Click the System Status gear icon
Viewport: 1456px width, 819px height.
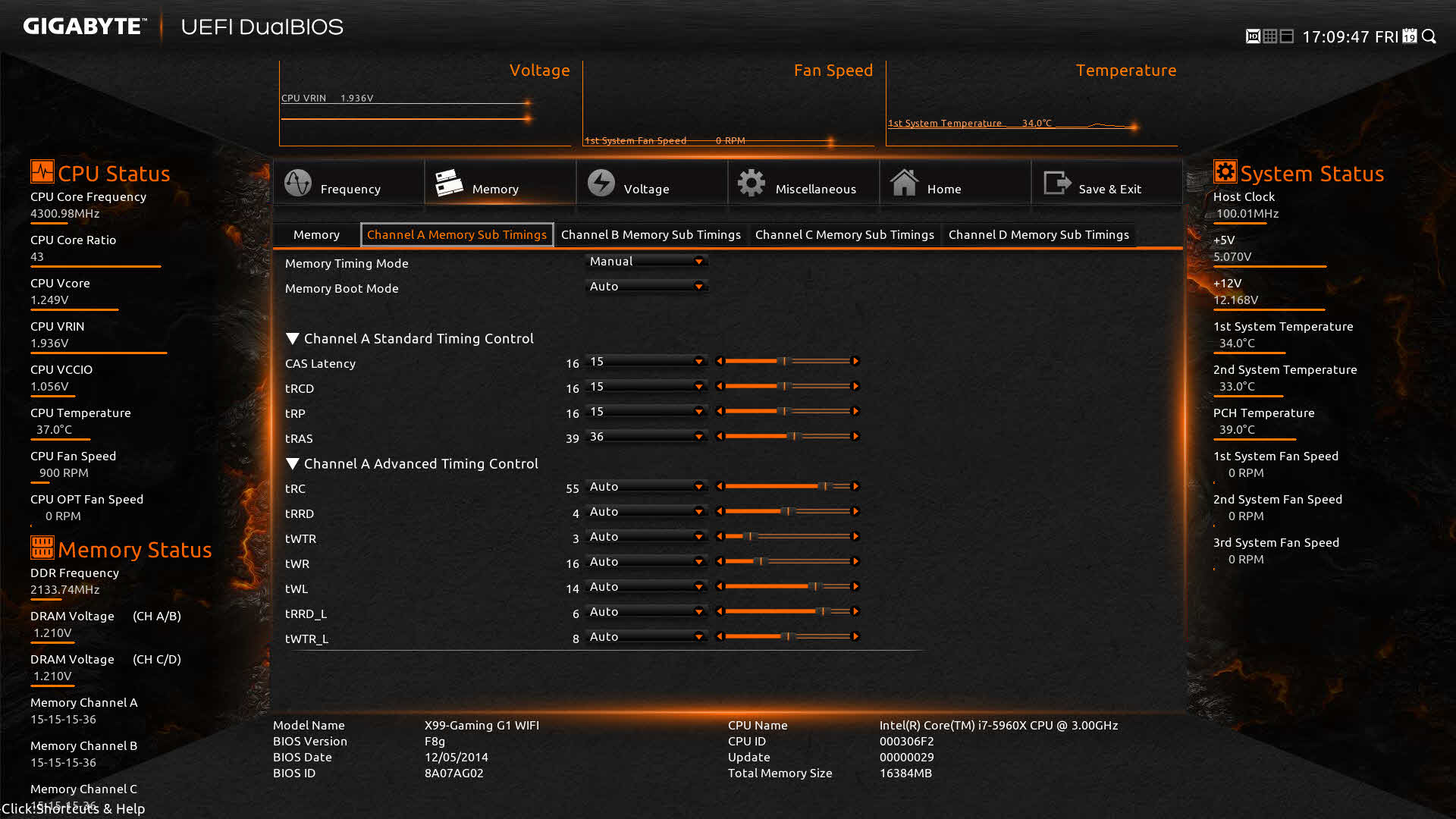pos(1225,171)
